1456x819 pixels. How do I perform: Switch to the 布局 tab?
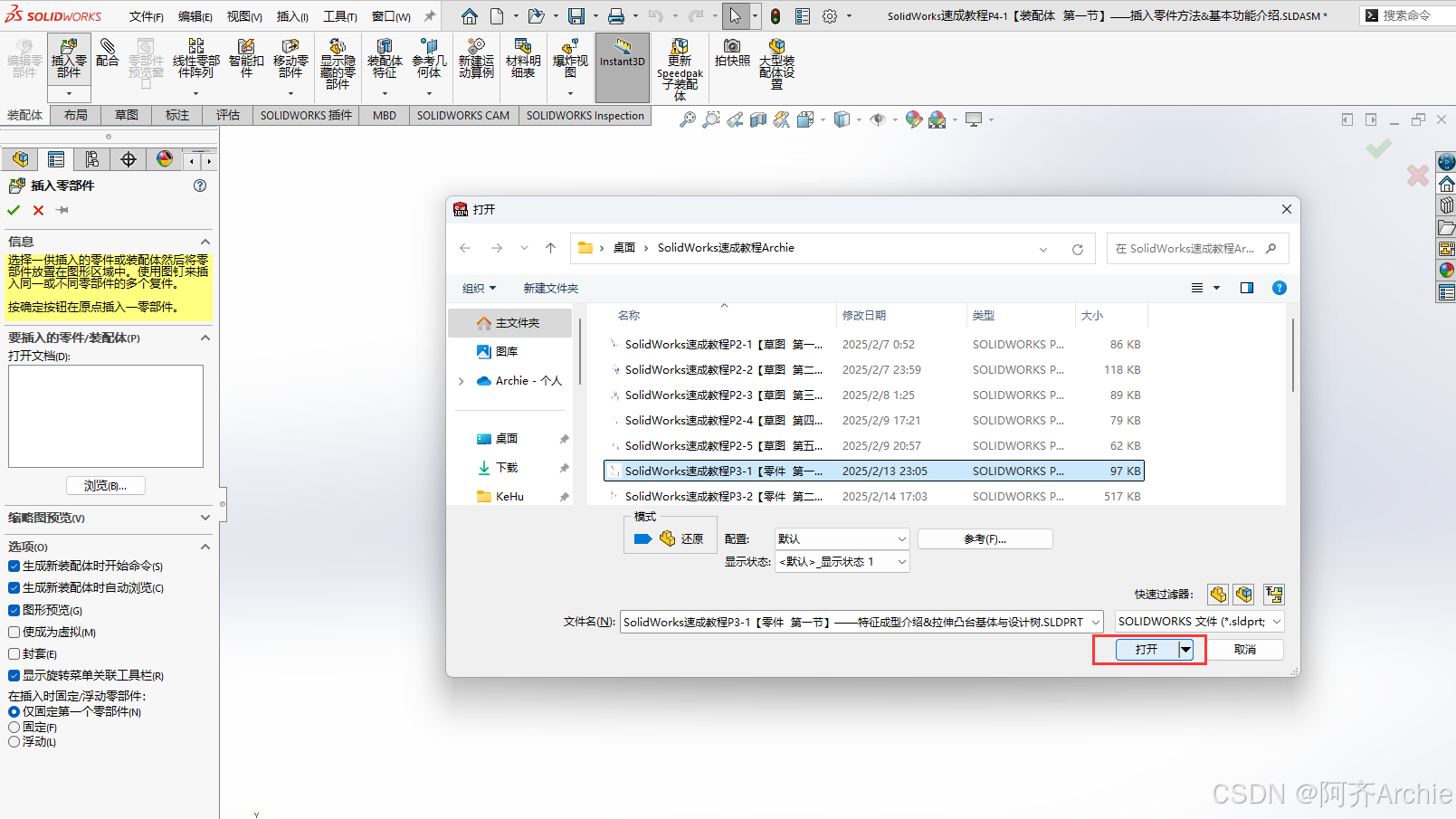click(76, 115)
